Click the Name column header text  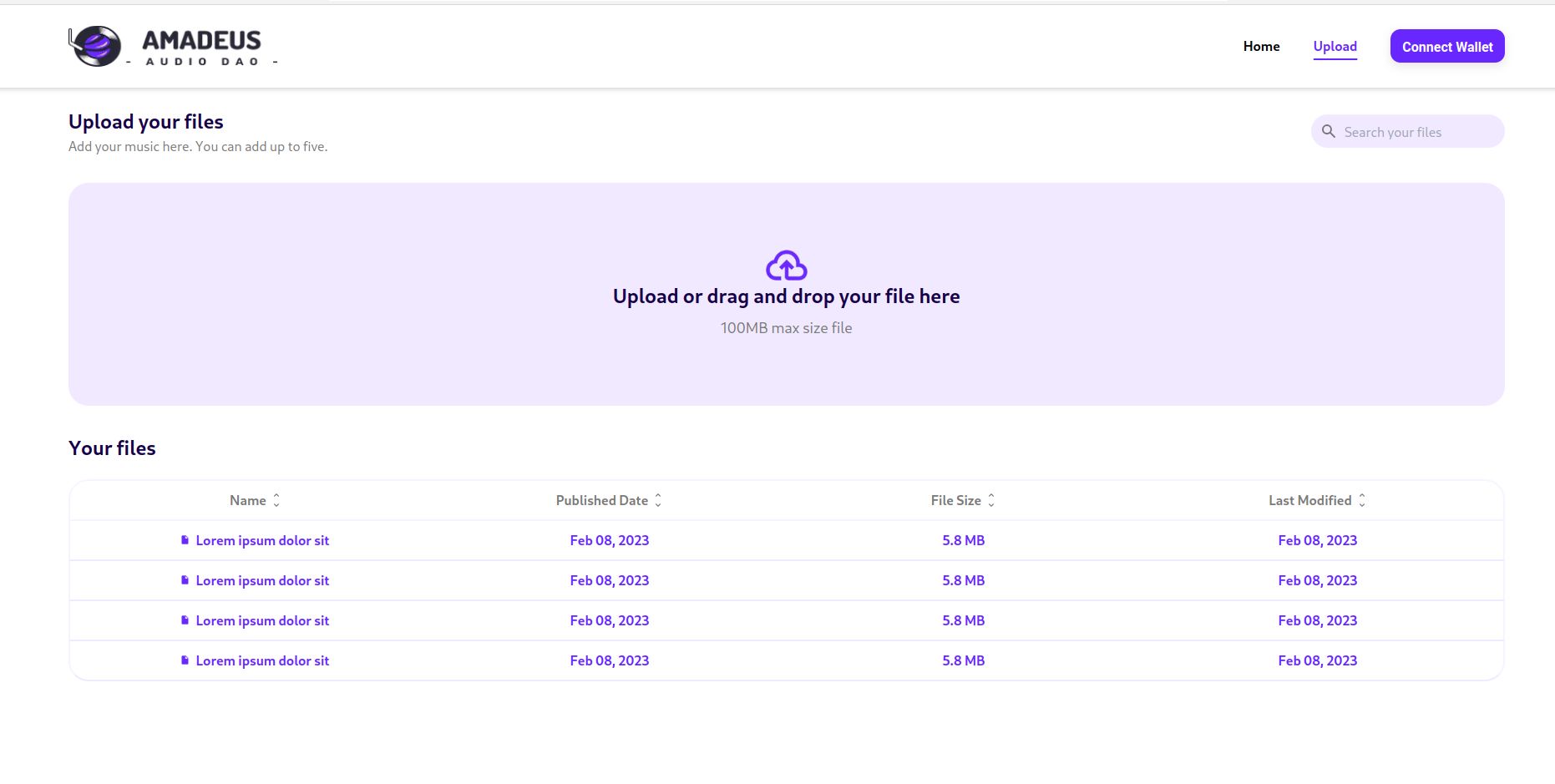[x=248, y=500]
